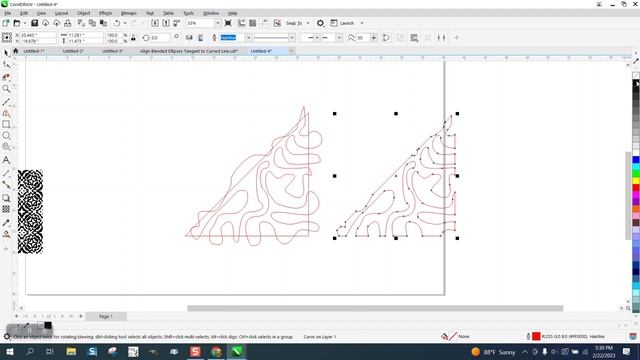
Task: Pick the yellow swatch in color palette
Action: (636, 180)
